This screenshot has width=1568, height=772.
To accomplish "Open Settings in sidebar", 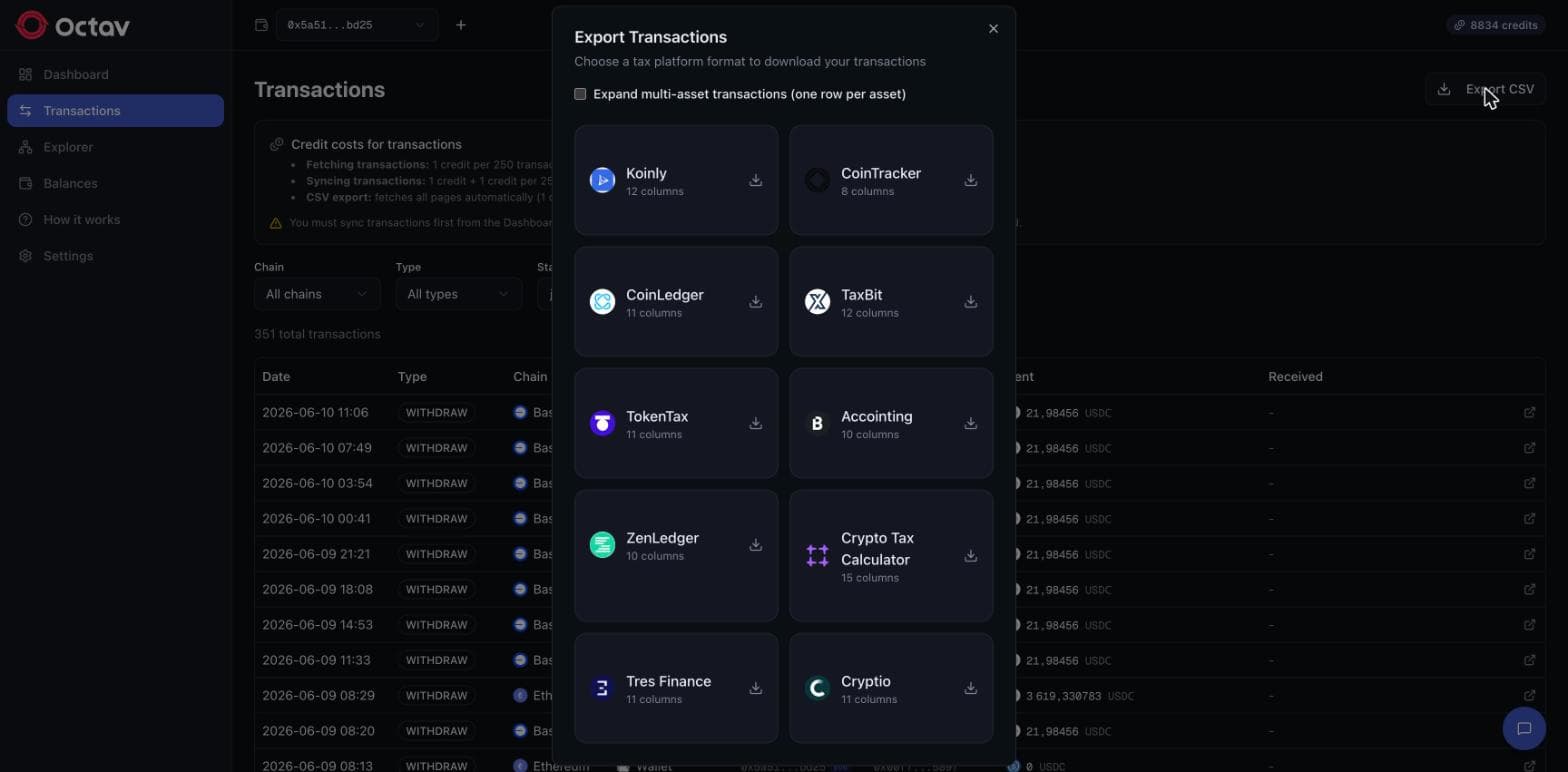I will [x=115, y=256].
